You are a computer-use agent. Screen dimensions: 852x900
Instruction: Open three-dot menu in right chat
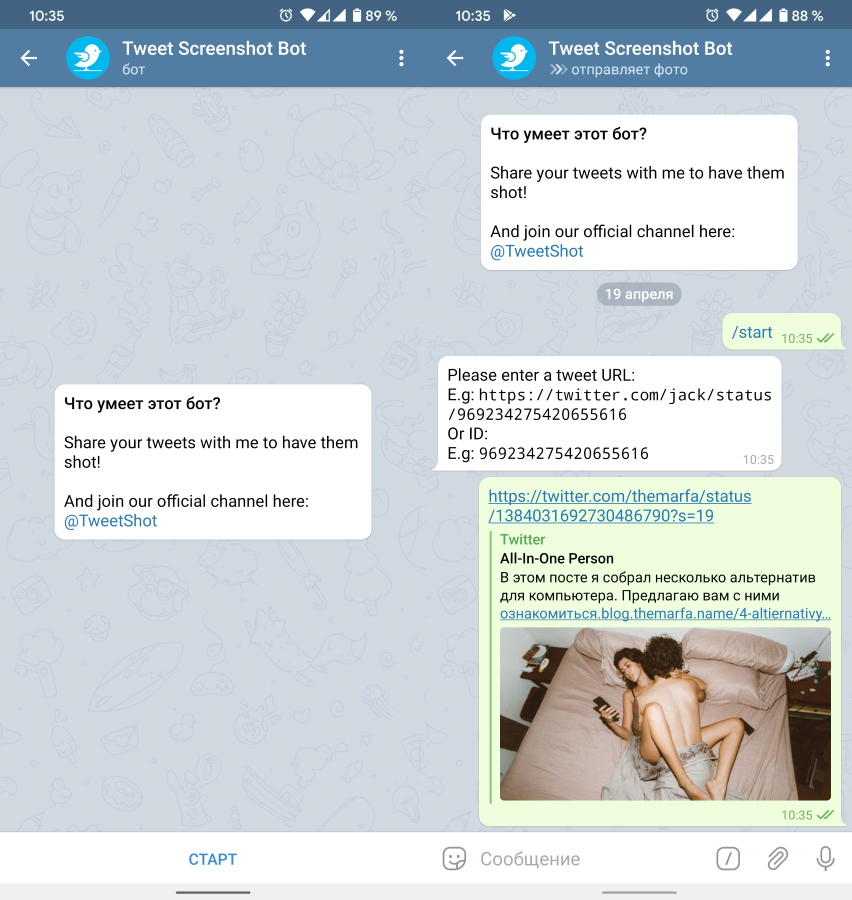(827, 57)
